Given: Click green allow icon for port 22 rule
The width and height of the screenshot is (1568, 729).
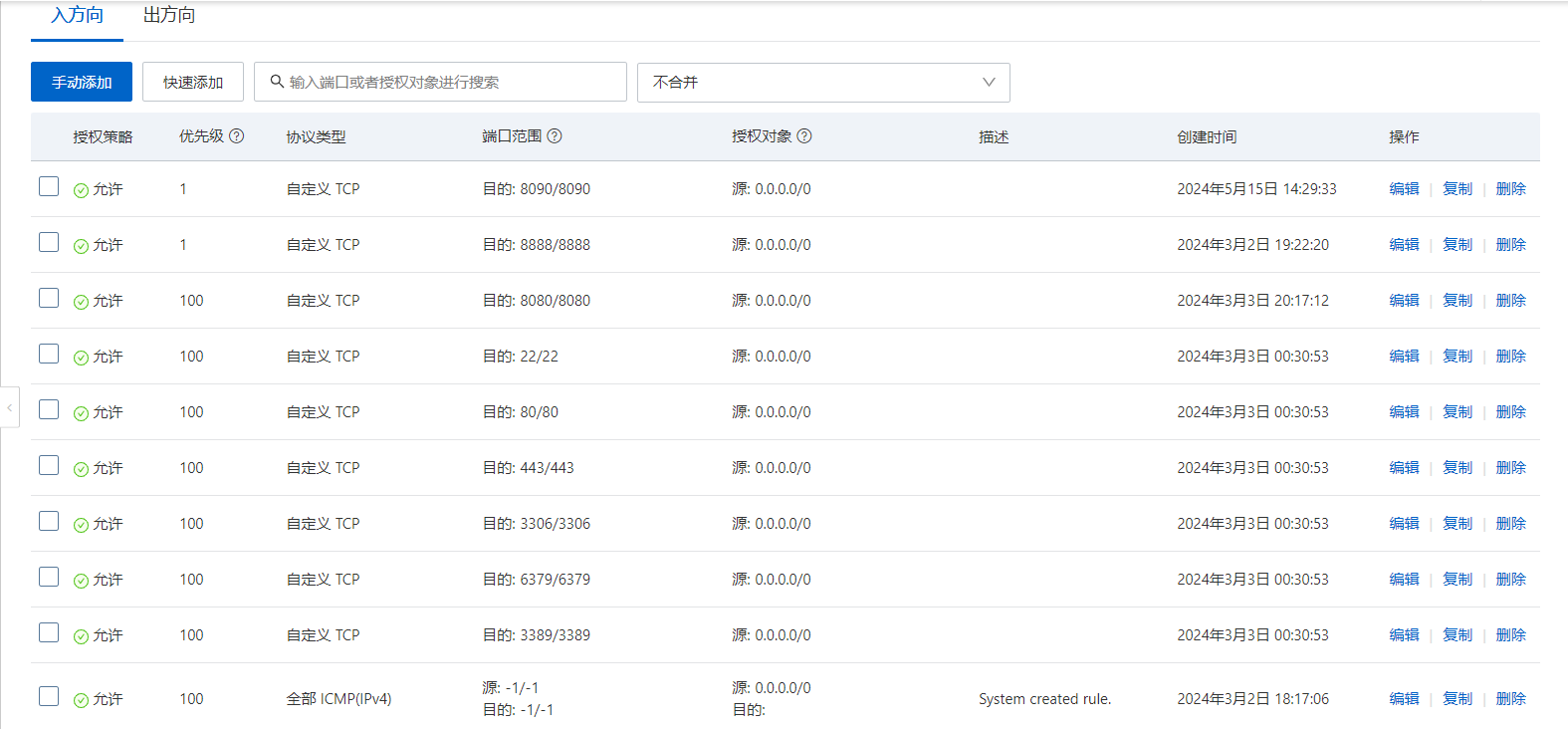Looking at the screenshot, I should point(81,358).
